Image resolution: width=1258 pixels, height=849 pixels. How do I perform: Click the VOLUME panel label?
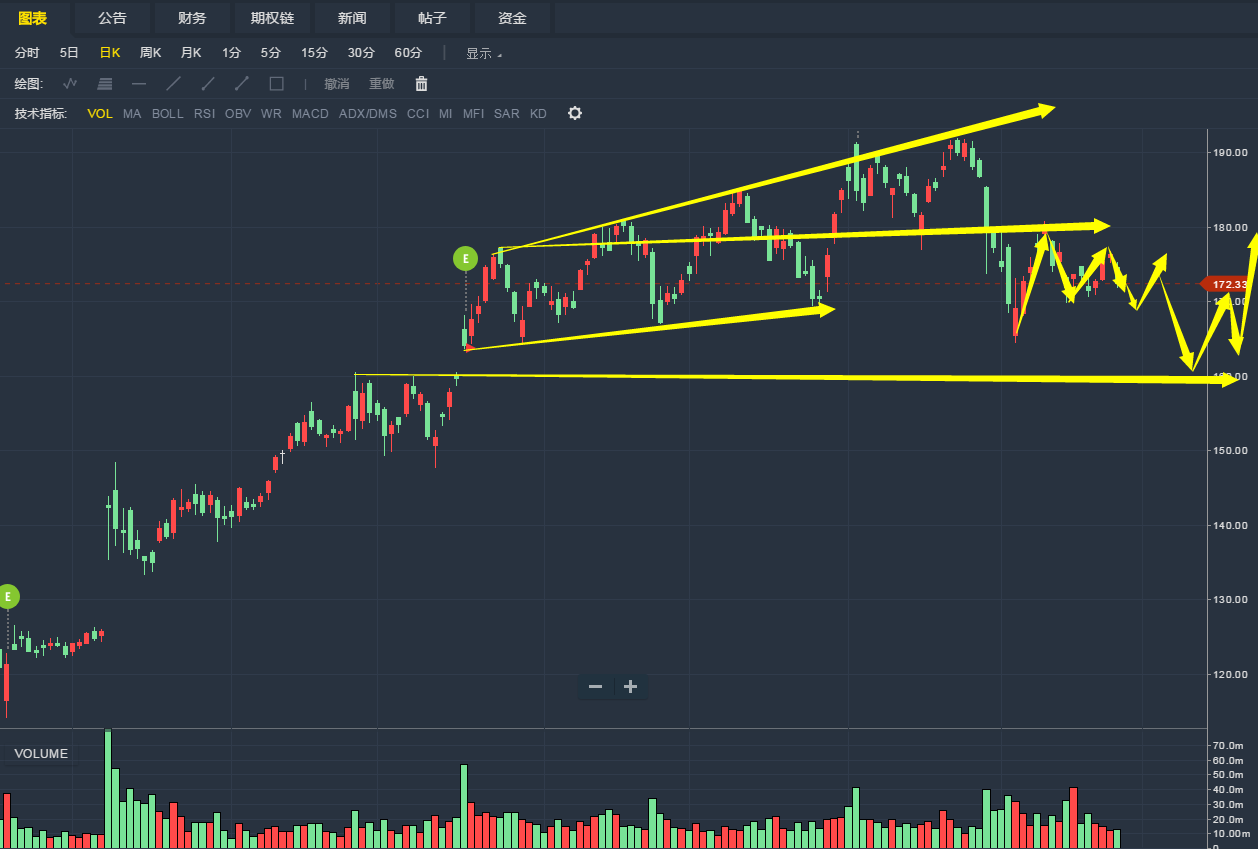coord(41,754)
